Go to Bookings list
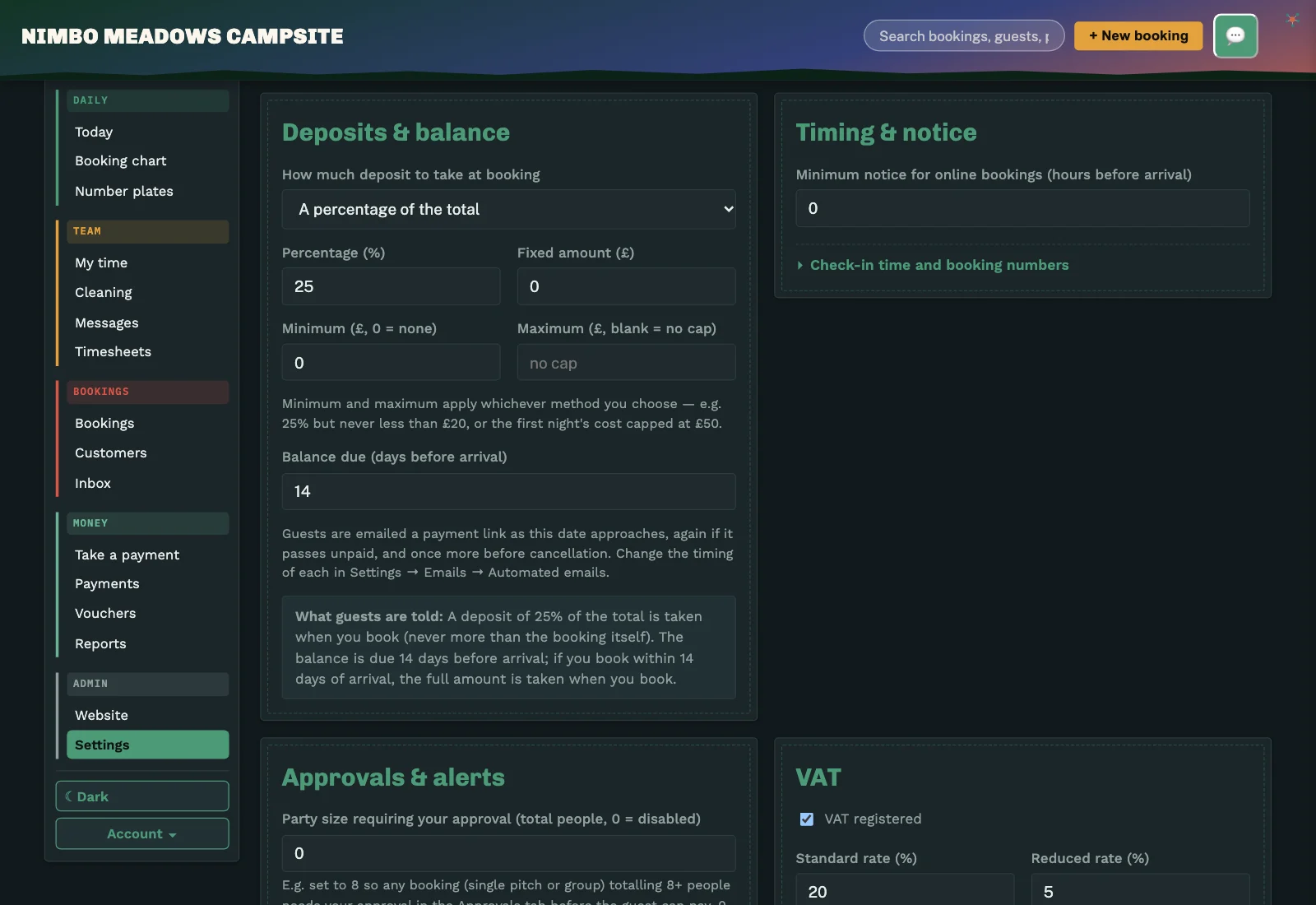This screenshot has width=1316, height=905. [147, 423]
